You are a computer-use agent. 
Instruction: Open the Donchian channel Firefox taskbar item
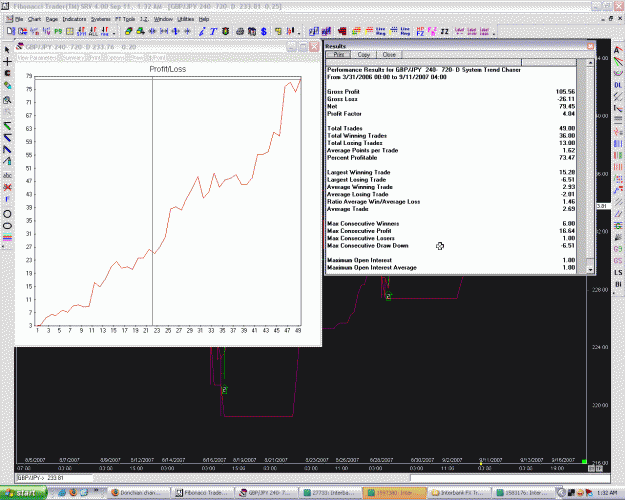tap(140, 493)
